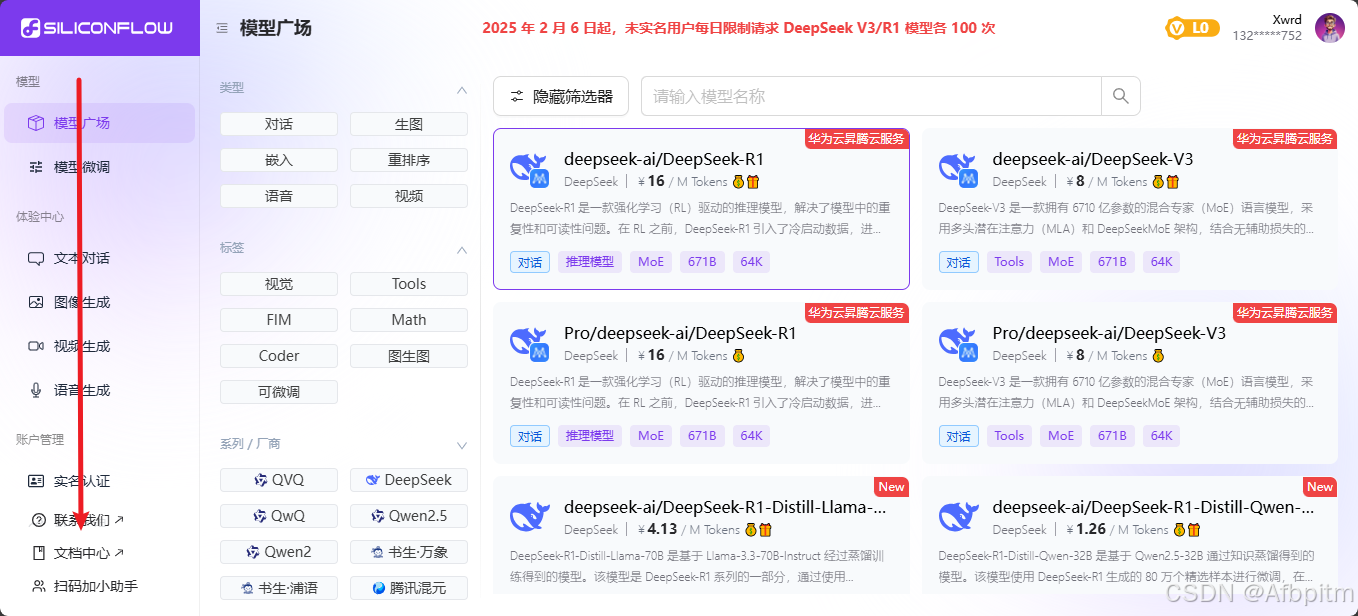Collapse the 类型 filter section
This screenshot has width=1358, height=616.
462,89
